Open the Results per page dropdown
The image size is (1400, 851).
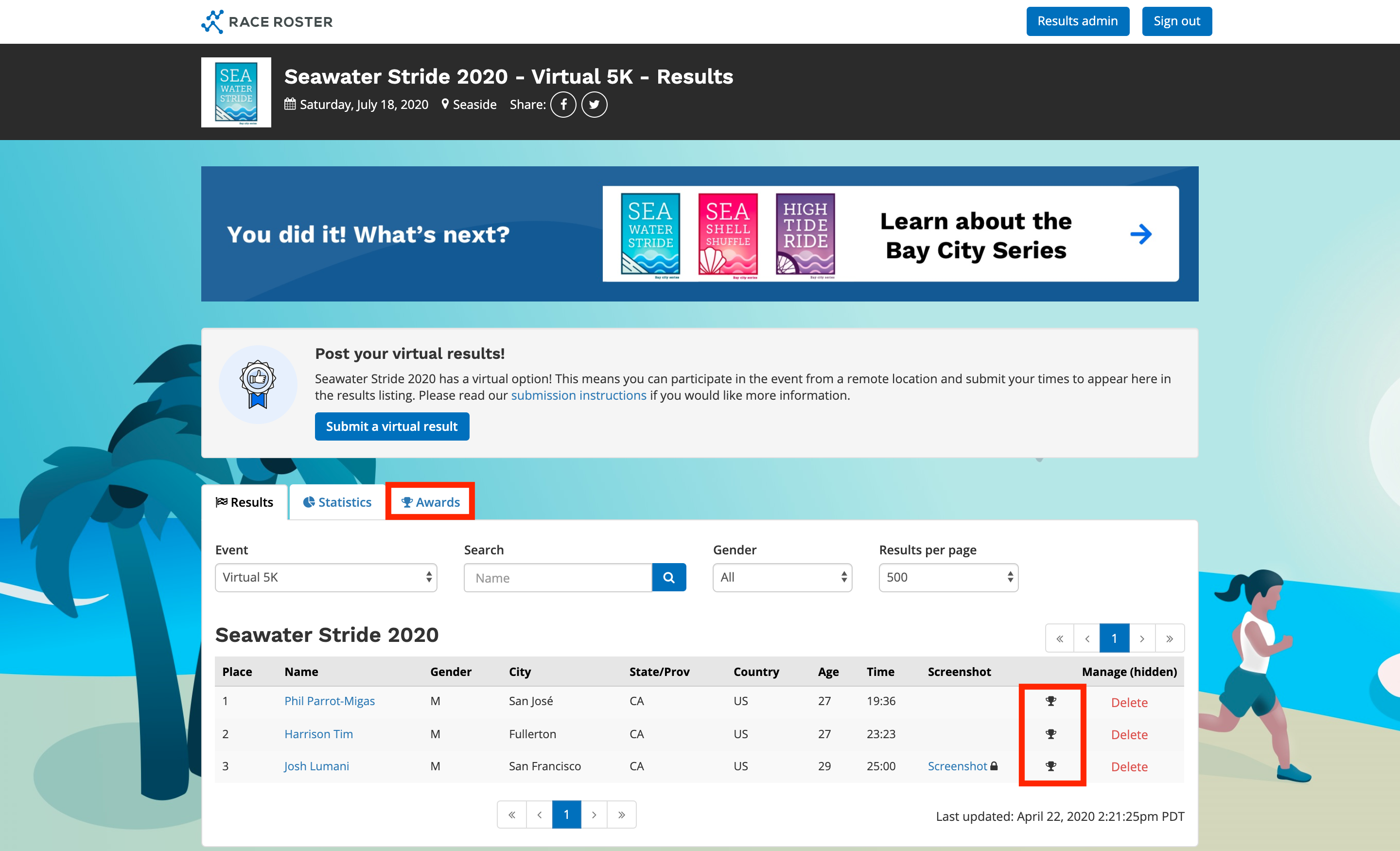pos(948,578)
